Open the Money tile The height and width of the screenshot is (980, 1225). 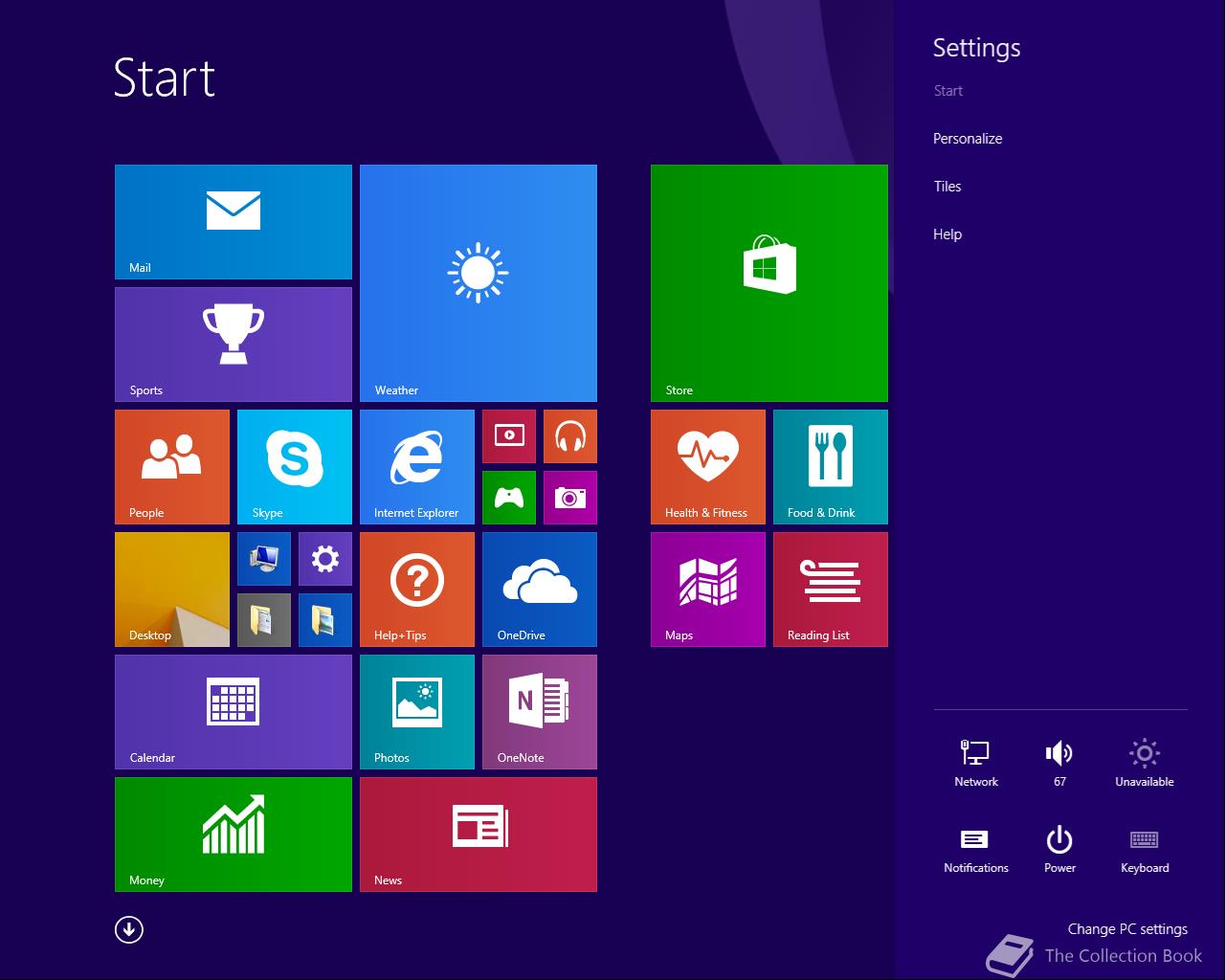click(234, 835)
